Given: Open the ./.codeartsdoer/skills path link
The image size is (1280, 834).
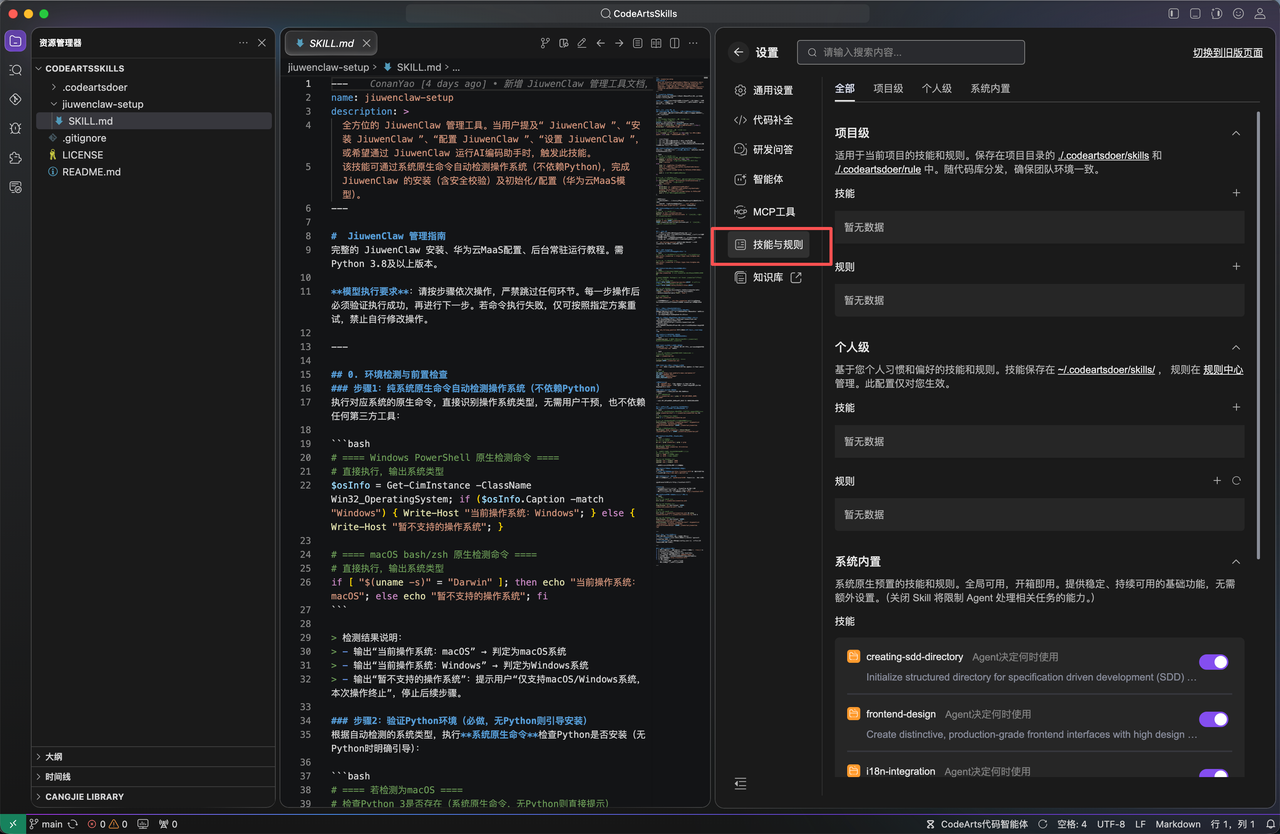Looking at the screenshot, I should point(1103,156).
